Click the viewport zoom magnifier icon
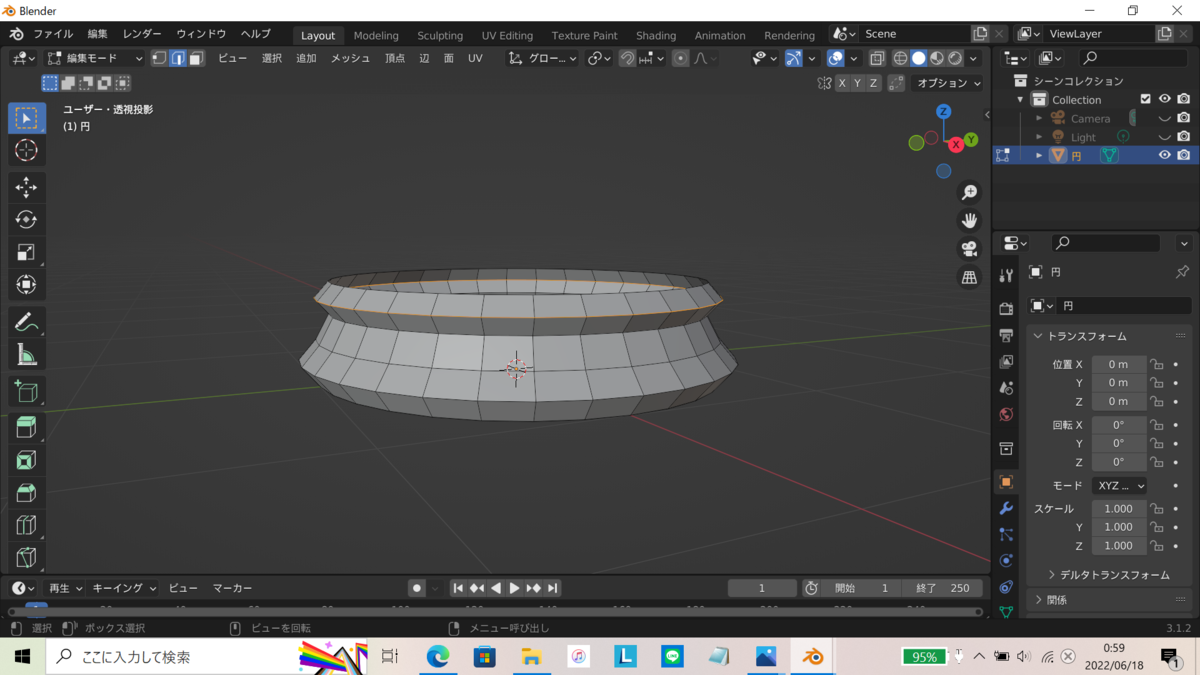The width and height of the screenshot is (1200, 675). (x=969, y=192)
